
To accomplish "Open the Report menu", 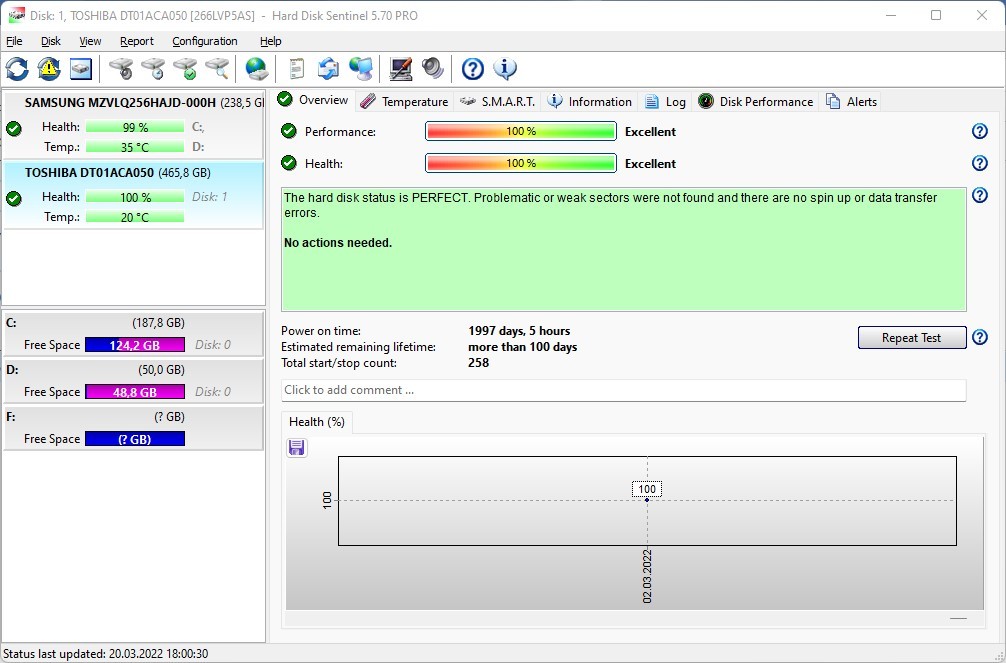I will (x=137, y=41).
